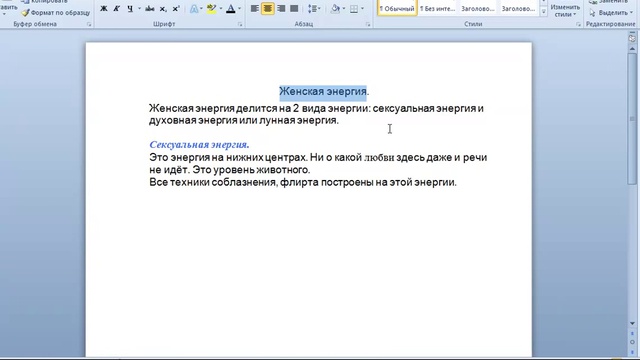Click the Копировать button

pyautogui.click(x=44, y=2)
